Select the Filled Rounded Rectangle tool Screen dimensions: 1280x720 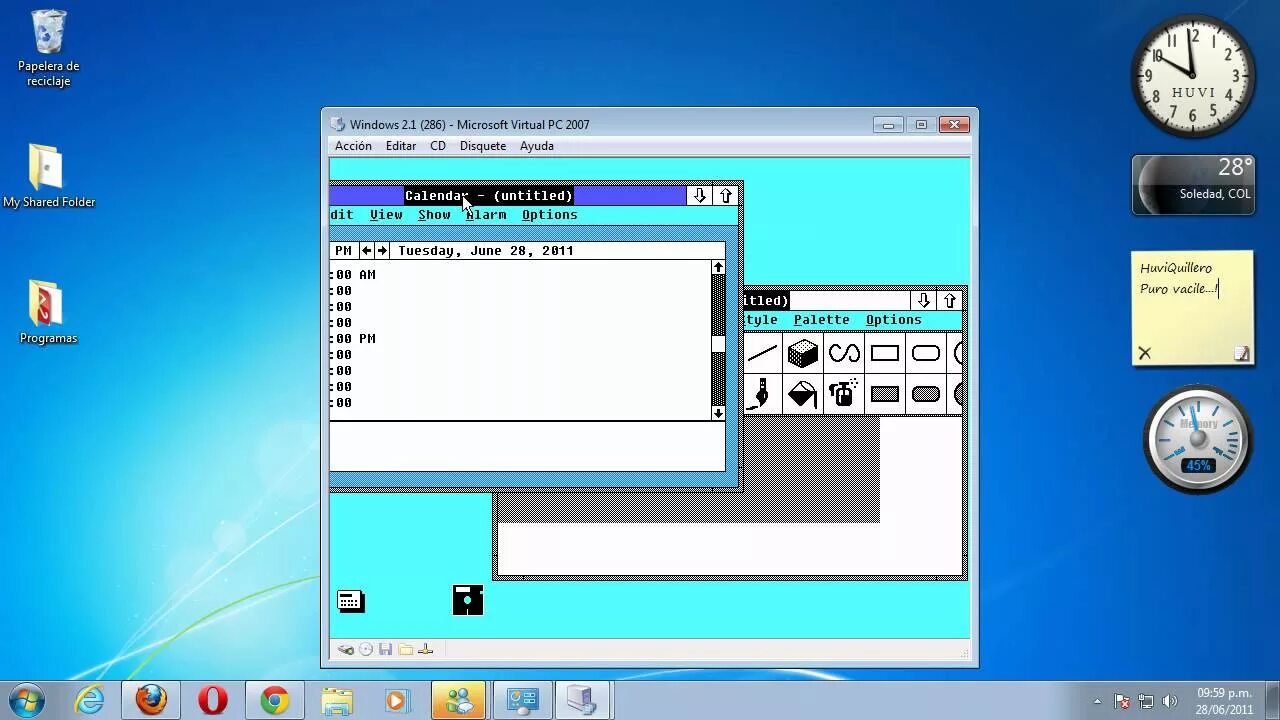[926, 394]
